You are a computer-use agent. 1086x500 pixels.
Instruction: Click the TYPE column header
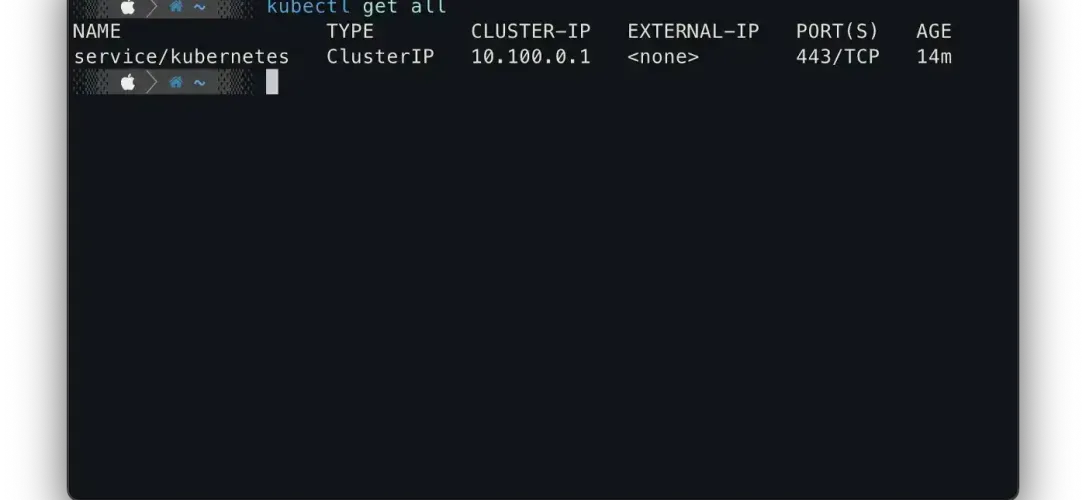coord(350,32)
